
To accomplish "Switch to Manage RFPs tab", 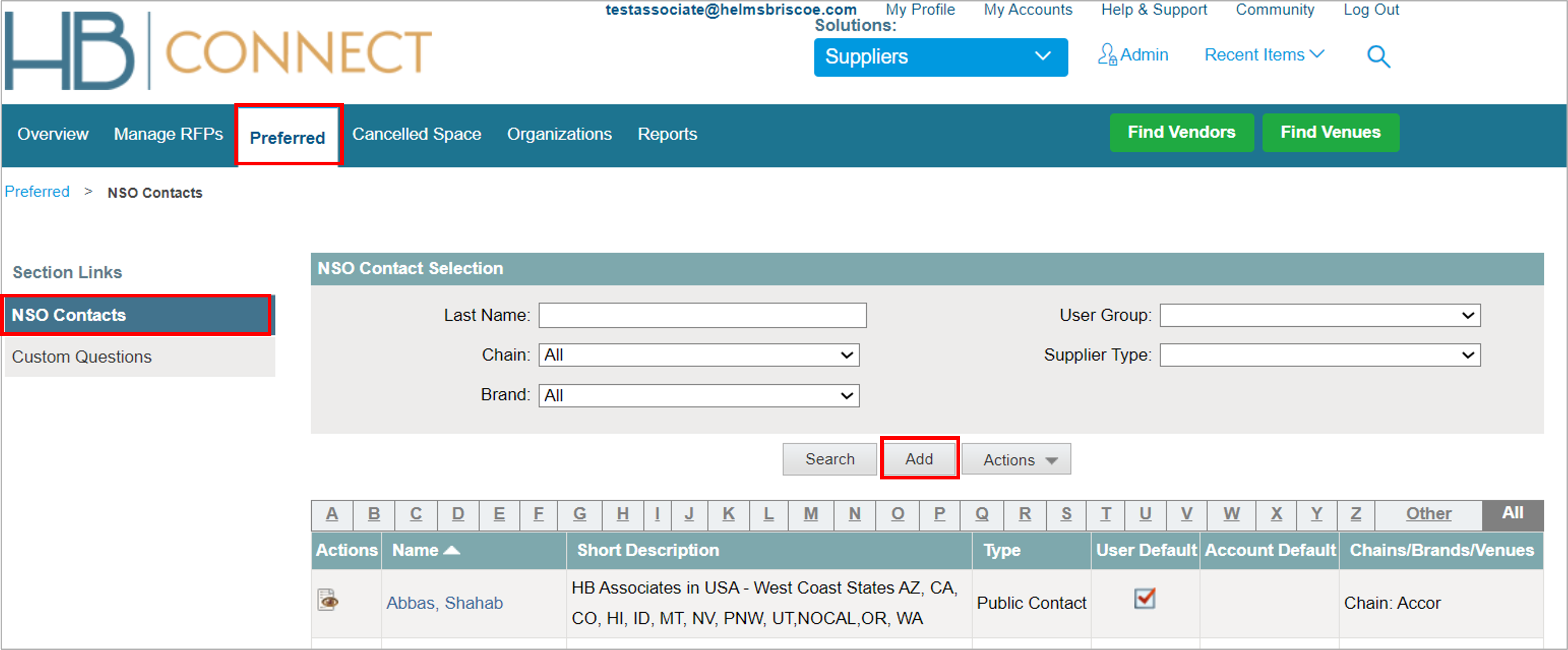I will click(x=168, y=134).
